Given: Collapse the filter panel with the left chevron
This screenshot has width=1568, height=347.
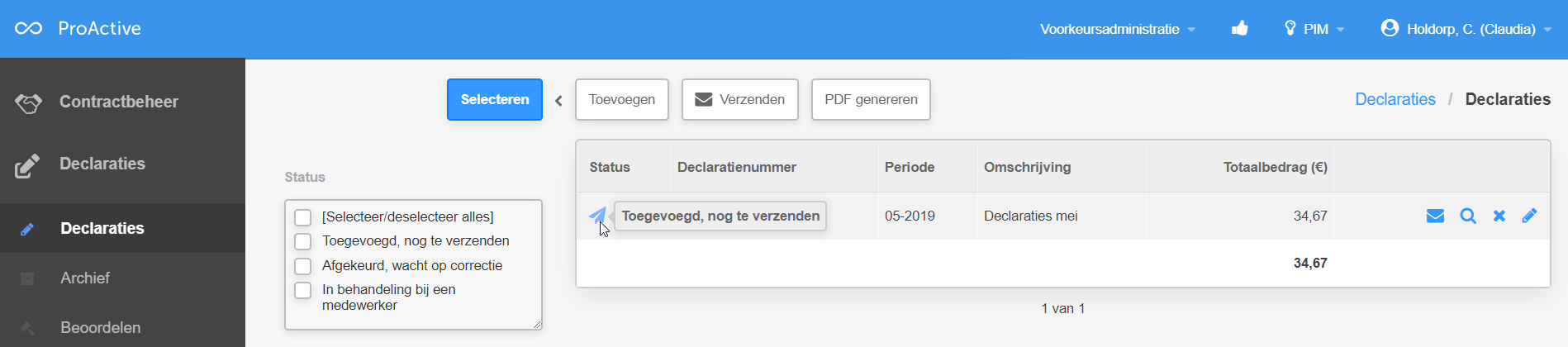Looking at the screenshot, I should pyautogui.click(x=558, y=101).
